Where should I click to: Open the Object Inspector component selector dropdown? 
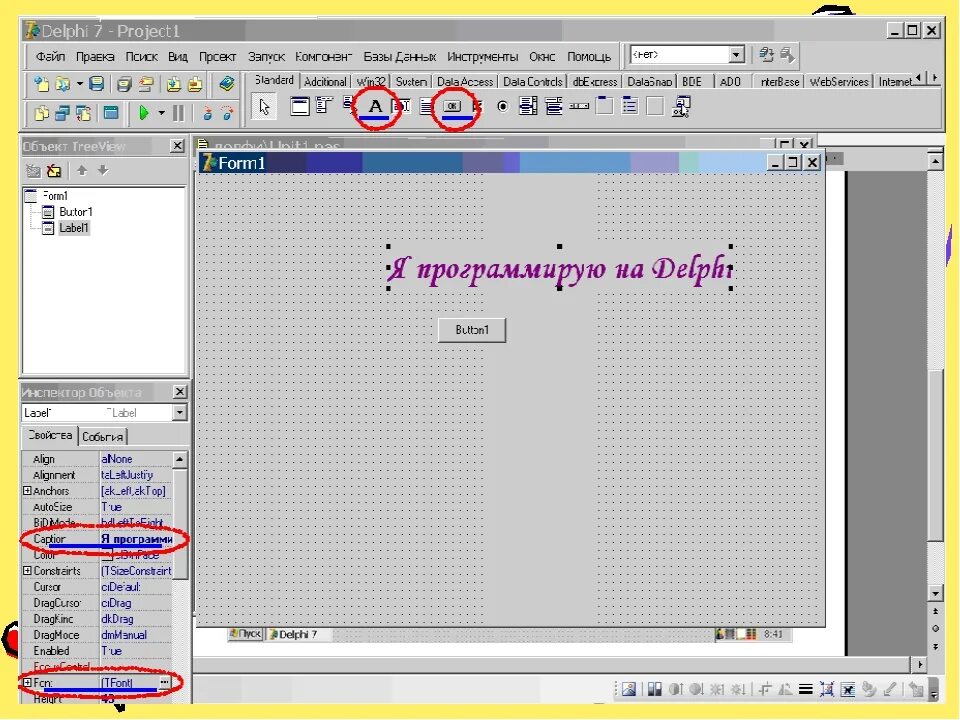pyautogui.click(x=179, y=413)
